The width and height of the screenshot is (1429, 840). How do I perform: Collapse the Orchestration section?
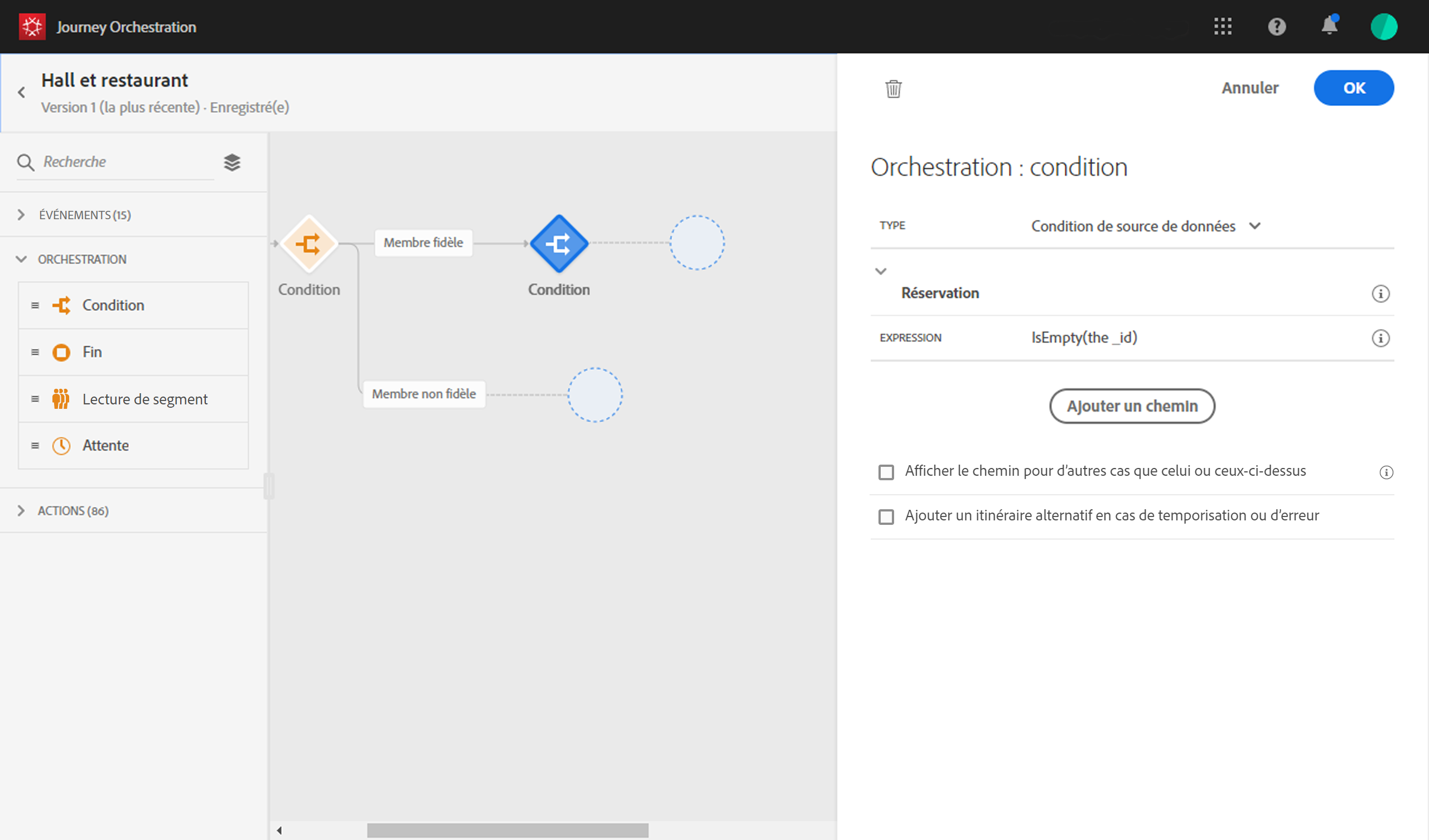21,259
